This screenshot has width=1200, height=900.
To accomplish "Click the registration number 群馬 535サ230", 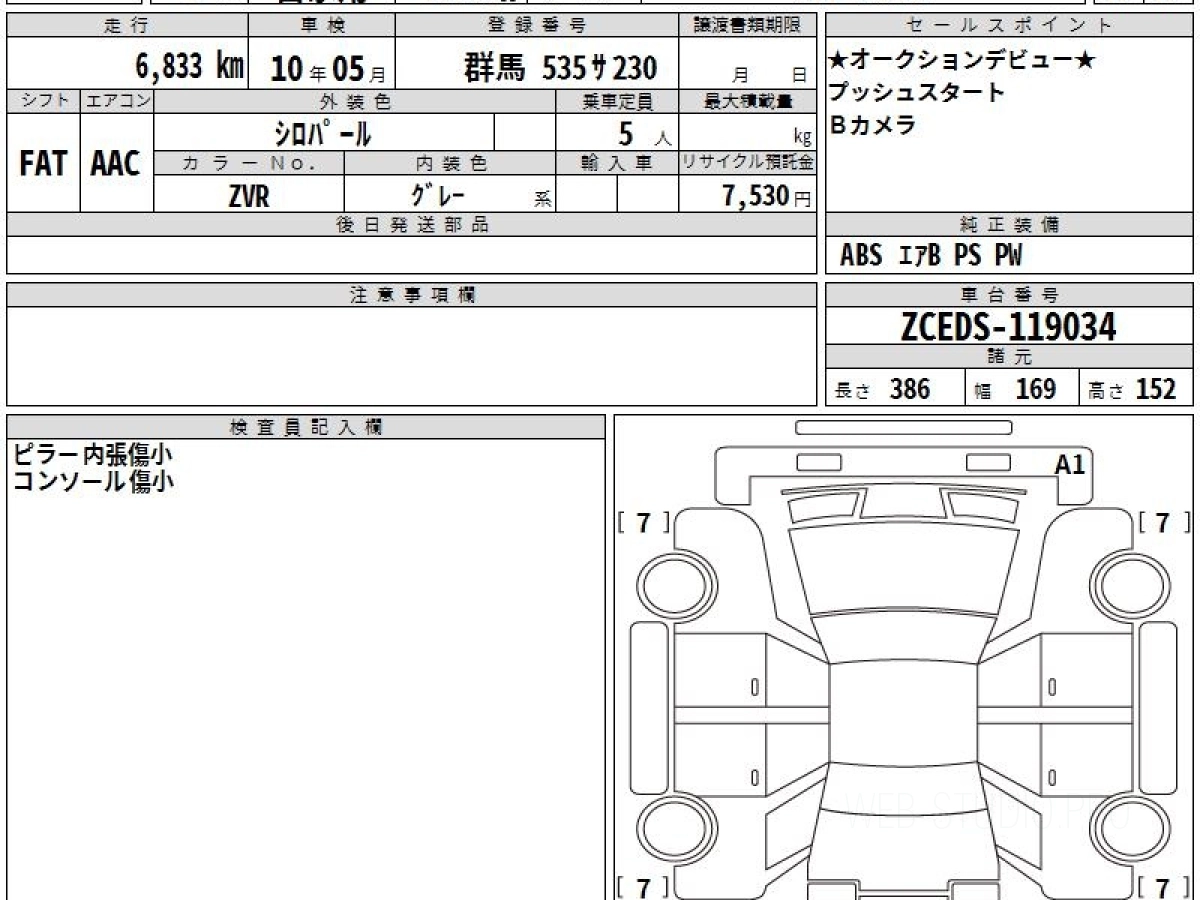I will click(560, 68).
